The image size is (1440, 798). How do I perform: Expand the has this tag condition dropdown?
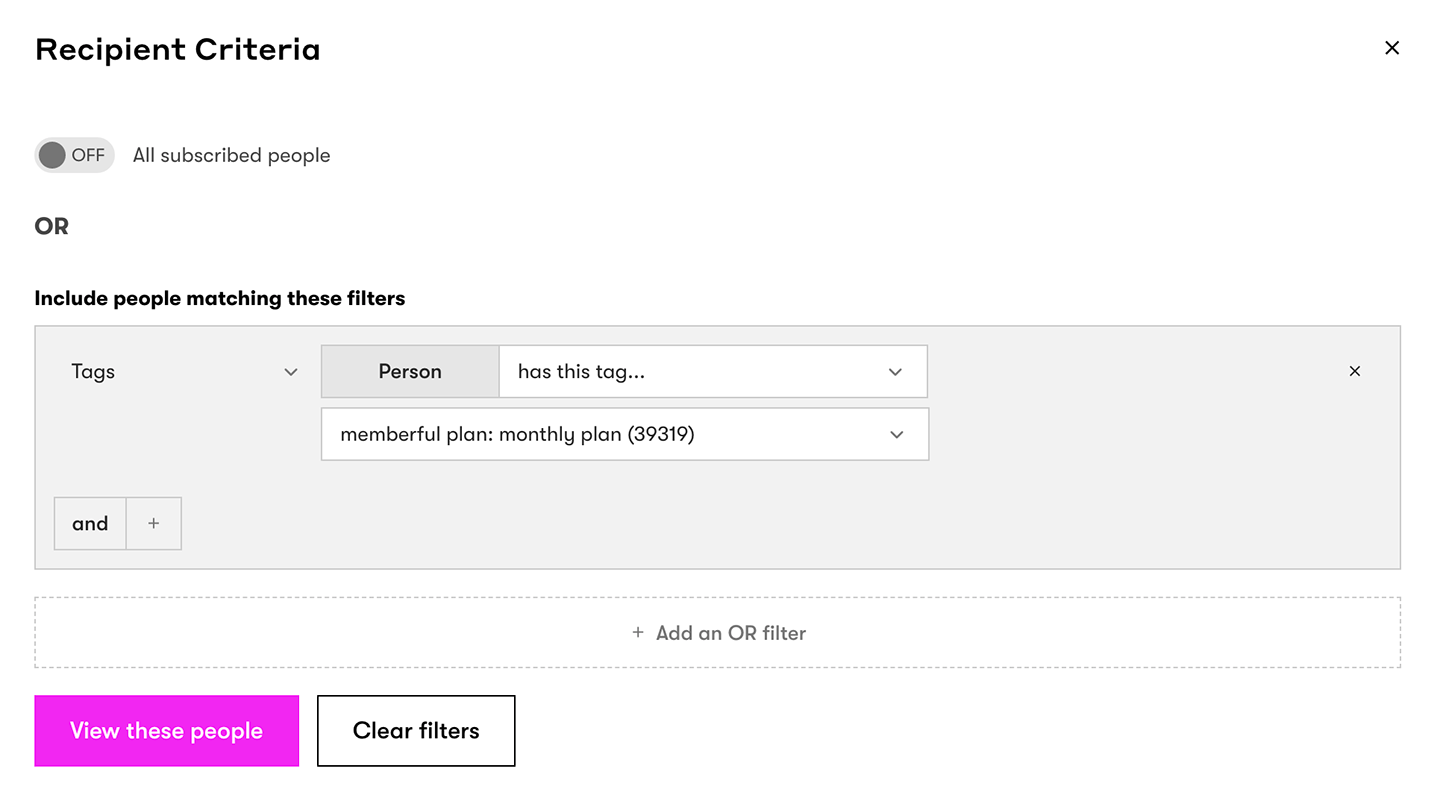[x=713, y=371]
